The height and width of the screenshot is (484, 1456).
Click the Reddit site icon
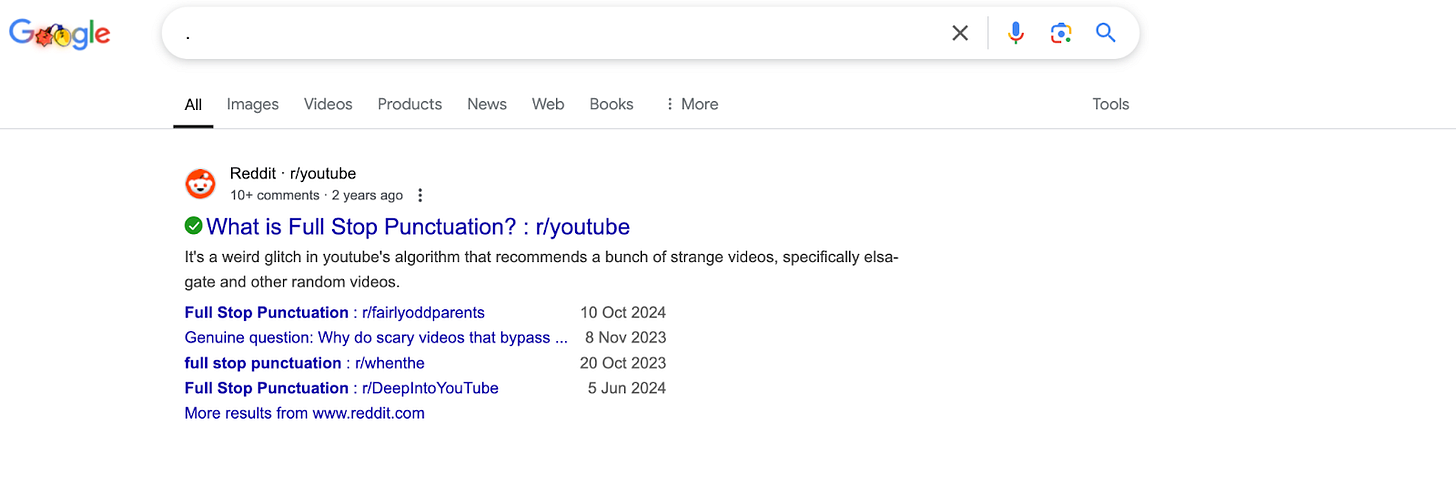click(201, 184)
